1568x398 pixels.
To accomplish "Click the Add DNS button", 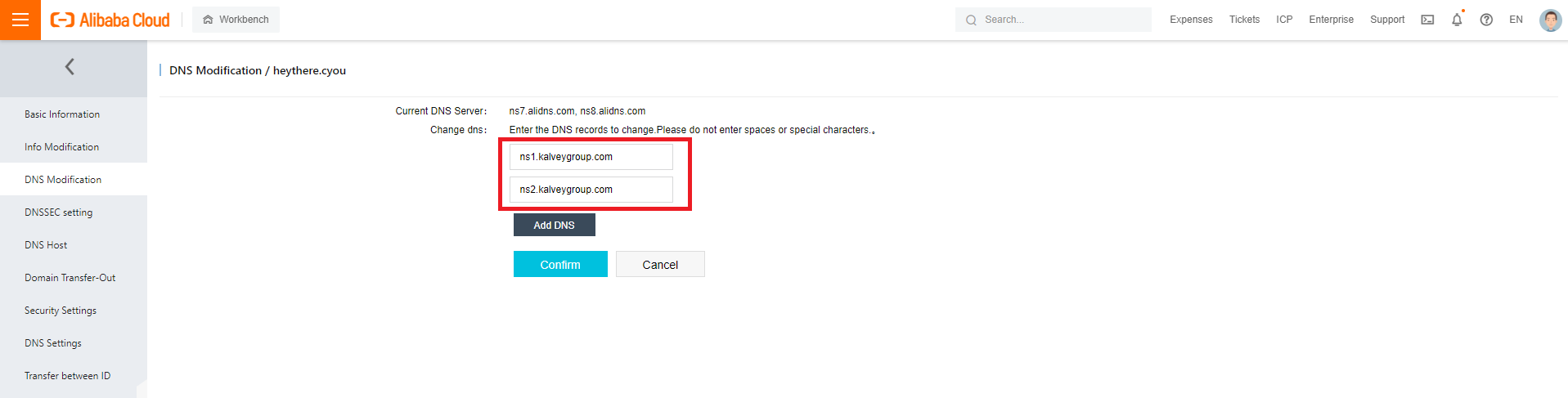I will pyautogui.click(x=554, y=225).
